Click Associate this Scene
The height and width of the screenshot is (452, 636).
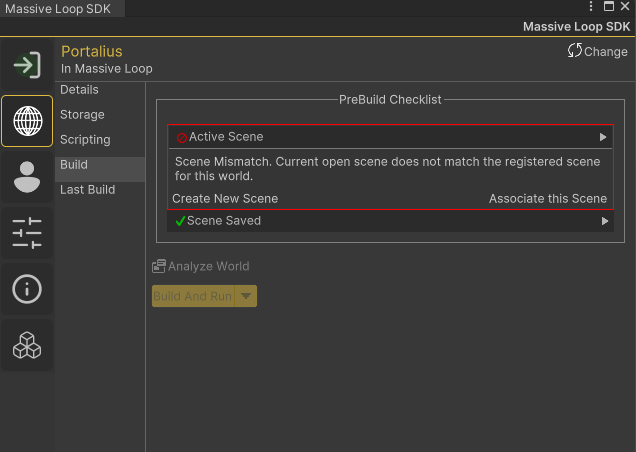tap(548, 198)
